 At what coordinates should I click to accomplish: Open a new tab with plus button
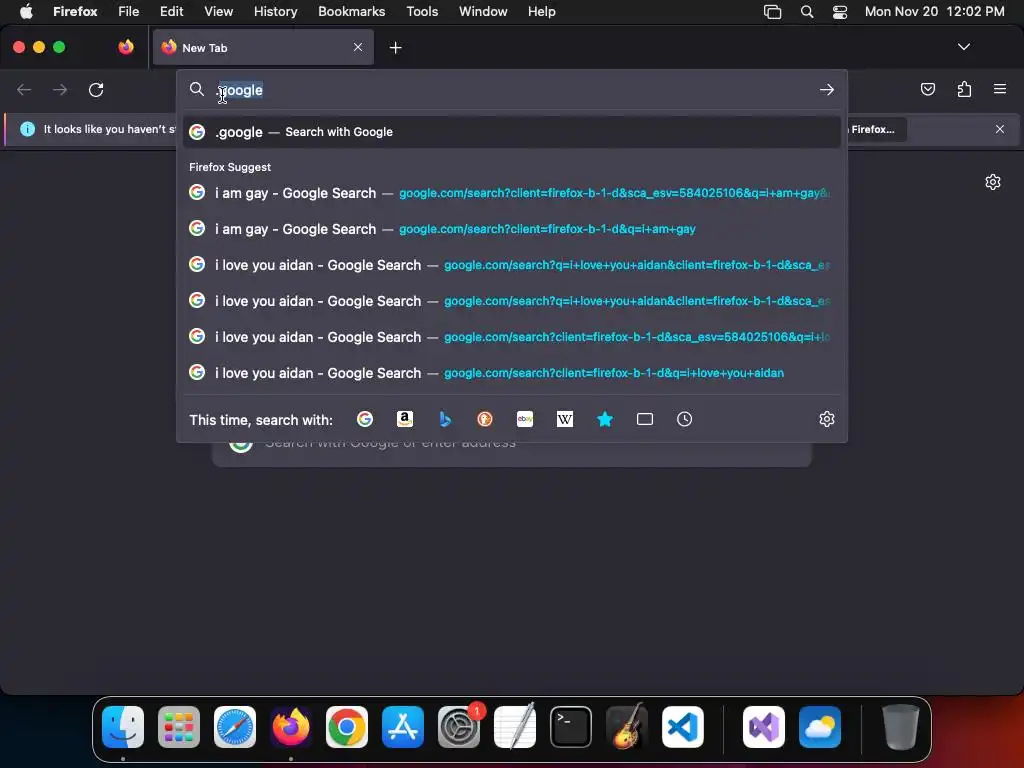point(395,48)
